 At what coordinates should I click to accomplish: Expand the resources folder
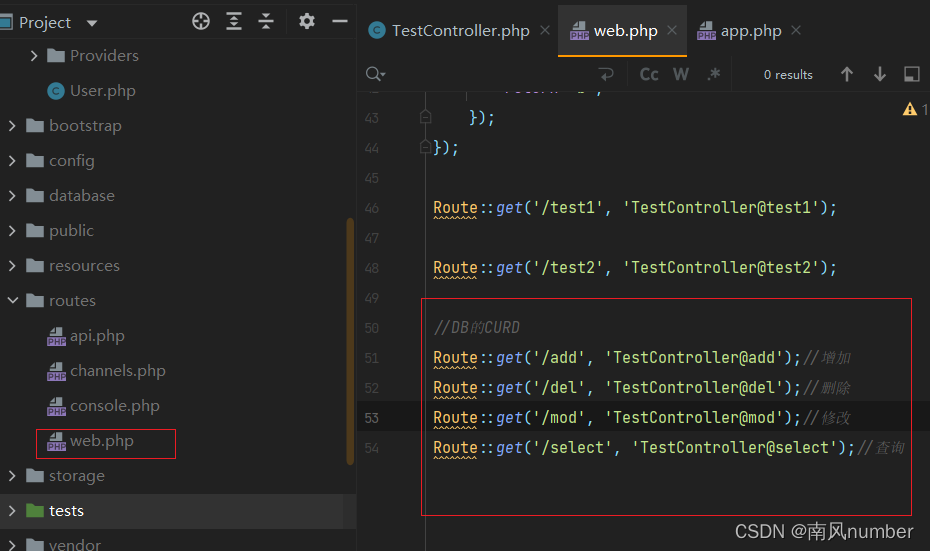12,266
